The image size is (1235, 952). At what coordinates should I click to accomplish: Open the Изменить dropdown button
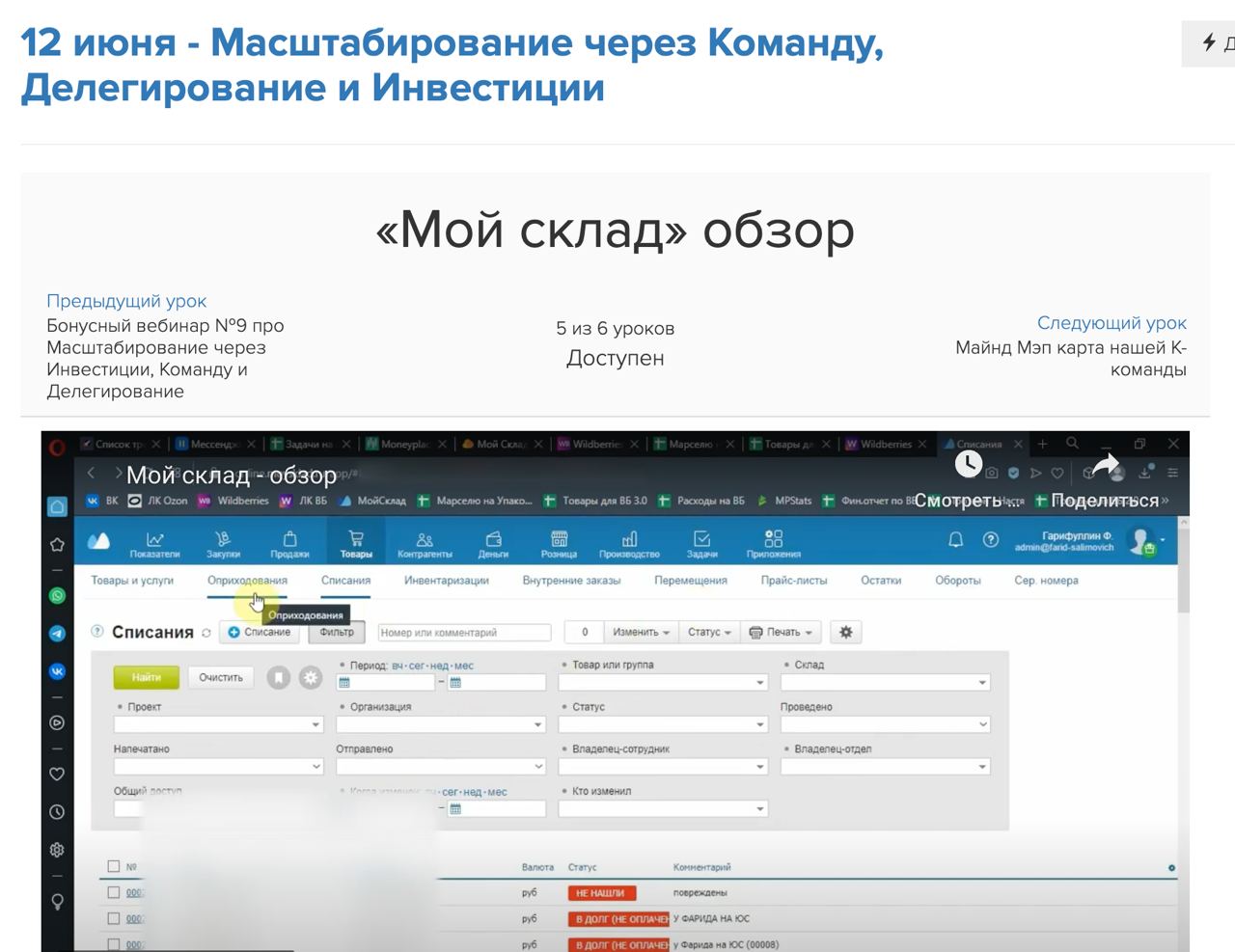(x=641, y=633)
